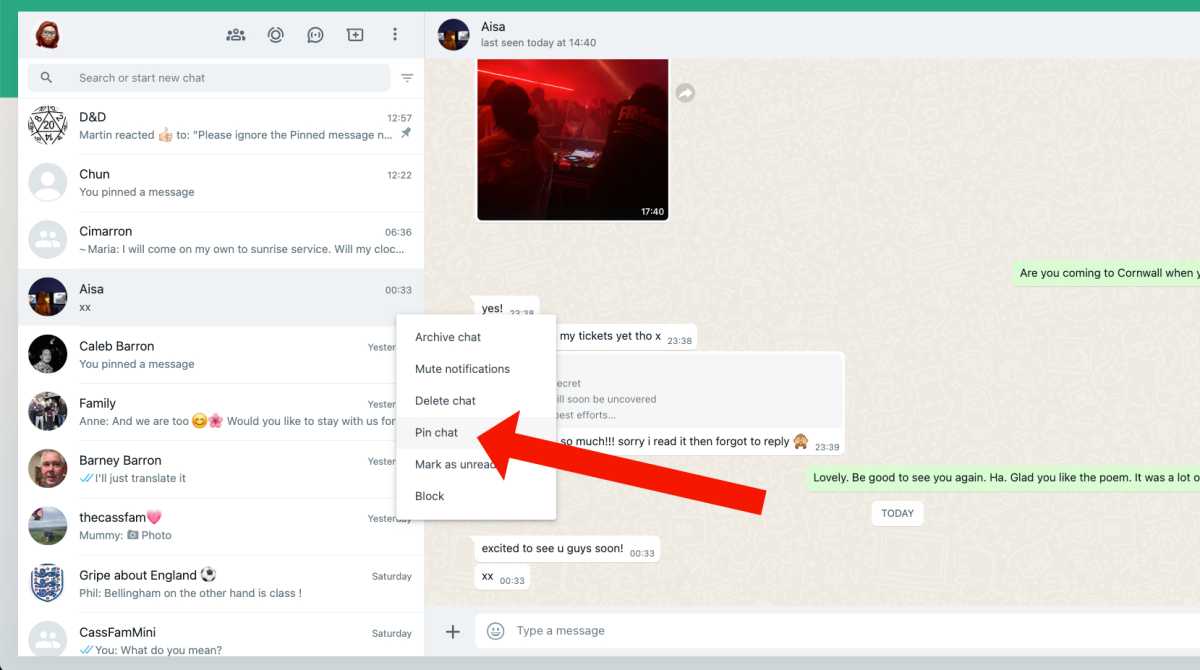
Task: Click the pin icon on D&D chat
Action: point(405,134)
